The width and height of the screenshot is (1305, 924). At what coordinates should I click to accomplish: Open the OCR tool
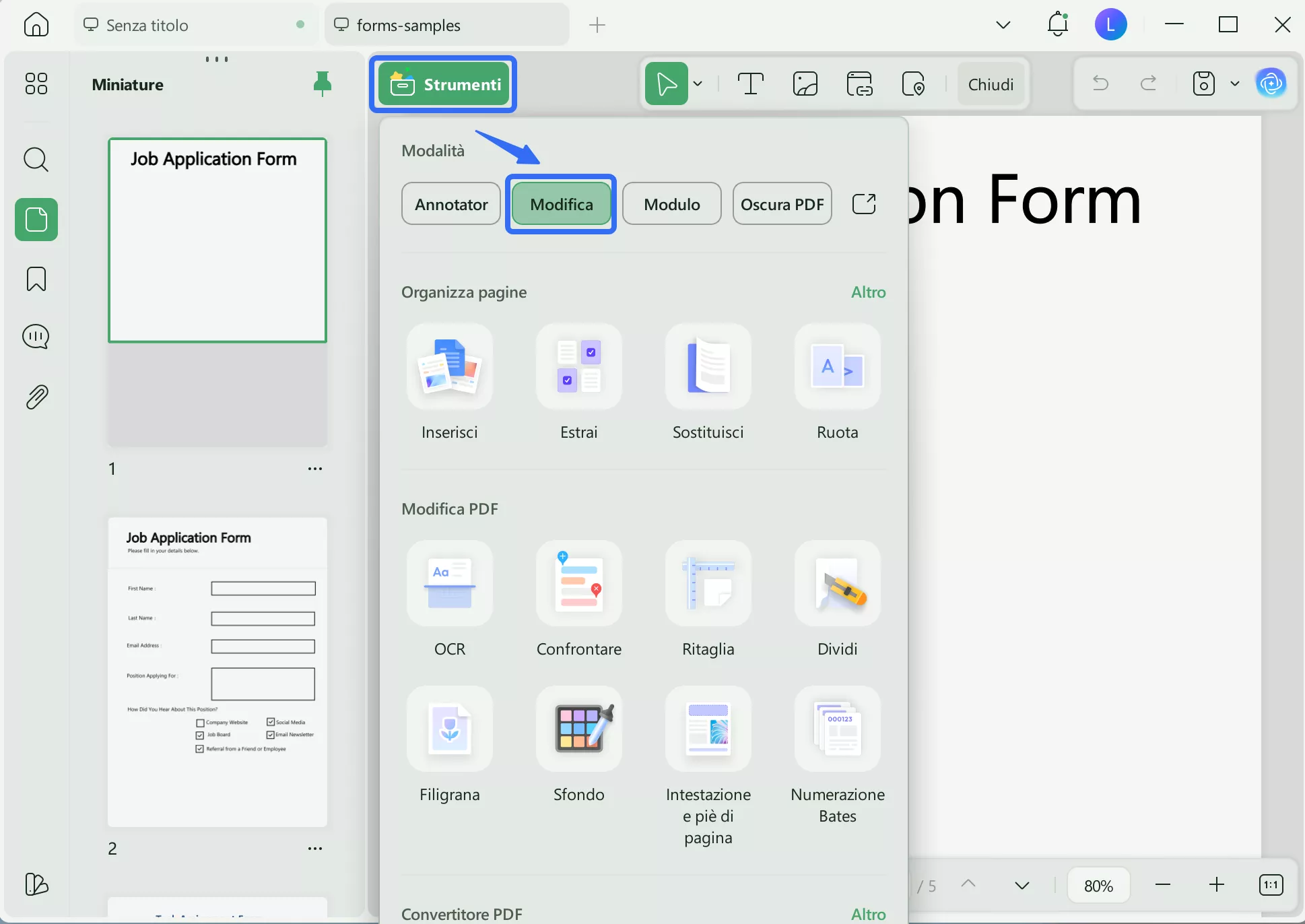tap(449, 584)
